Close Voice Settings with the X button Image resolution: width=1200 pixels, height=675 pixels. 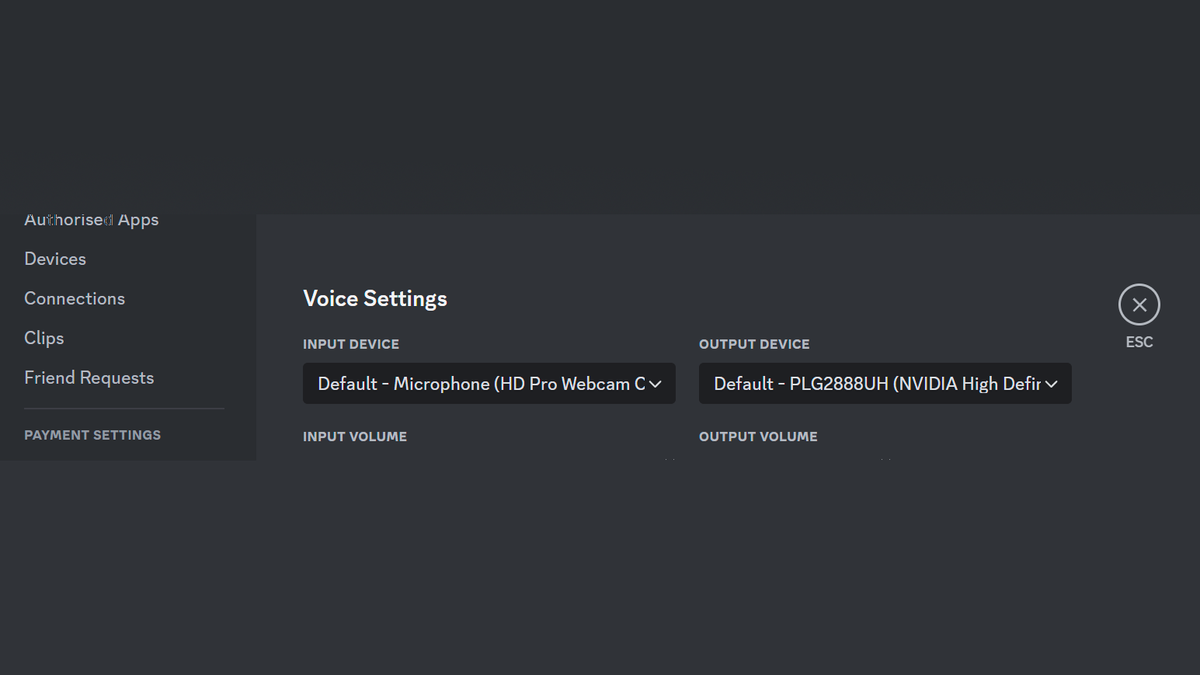tap(1139, 304)
